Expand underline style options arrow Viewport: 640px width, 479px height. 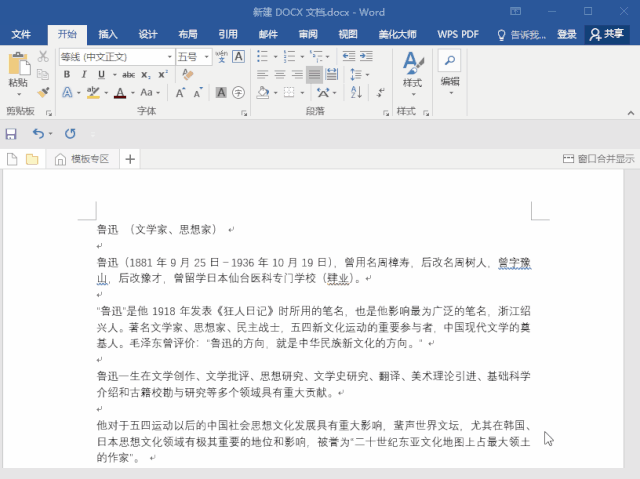[x=114, y=75]
